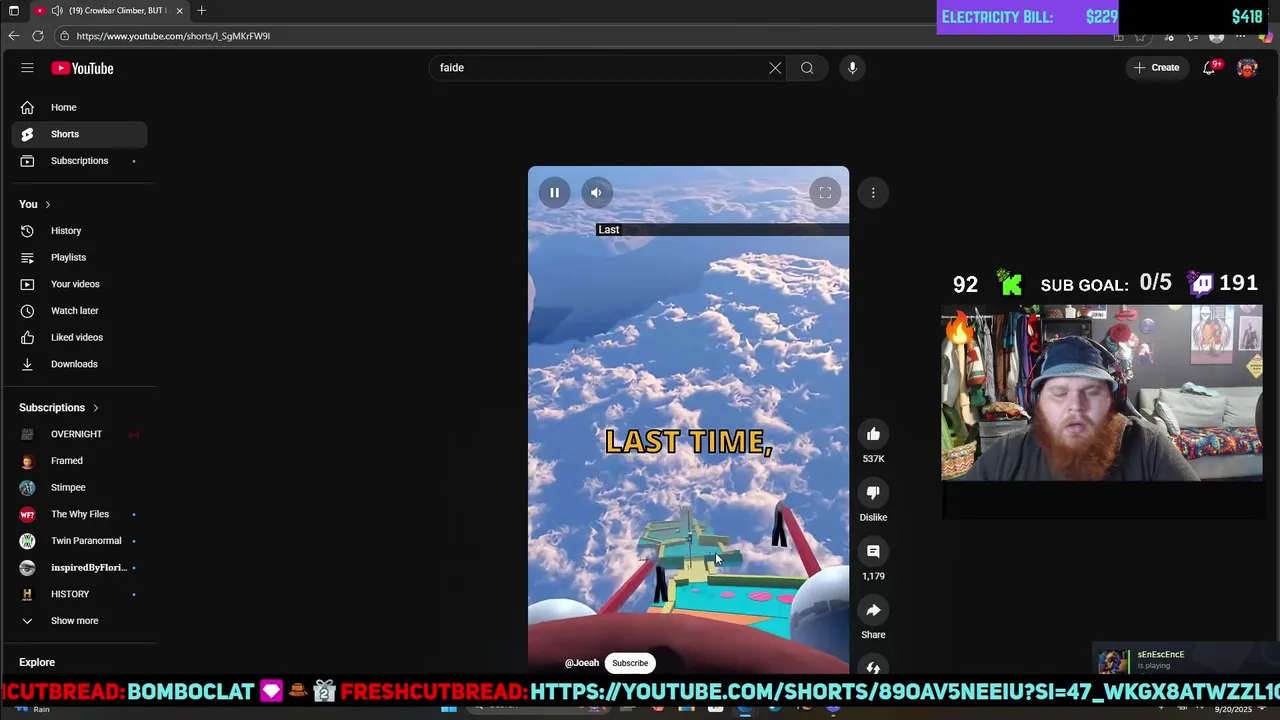The width and height of the screenshot is (1280, 720).
Task: Reload the page
Action: 38,36
